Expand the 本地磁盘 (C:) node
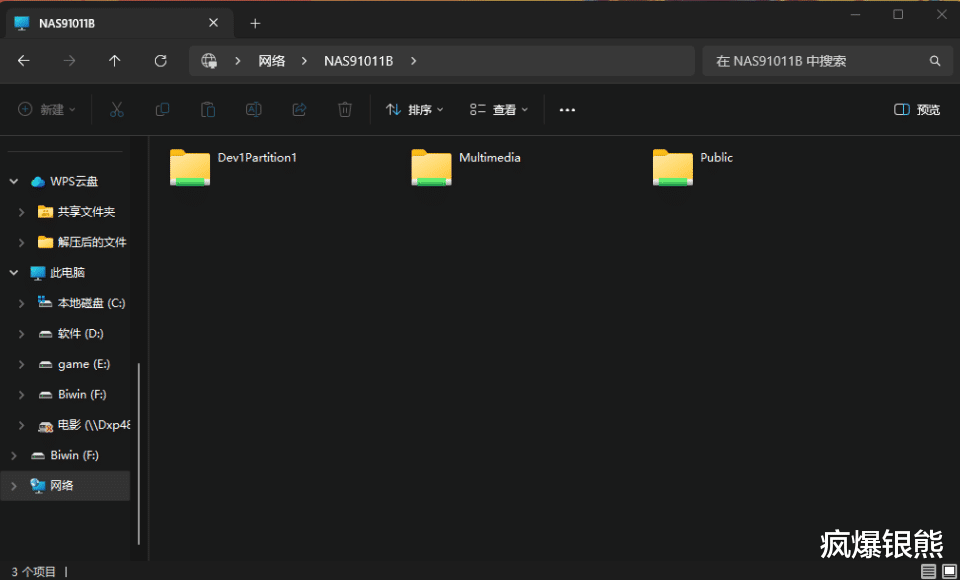960x580 pixels. coord(21,303)
